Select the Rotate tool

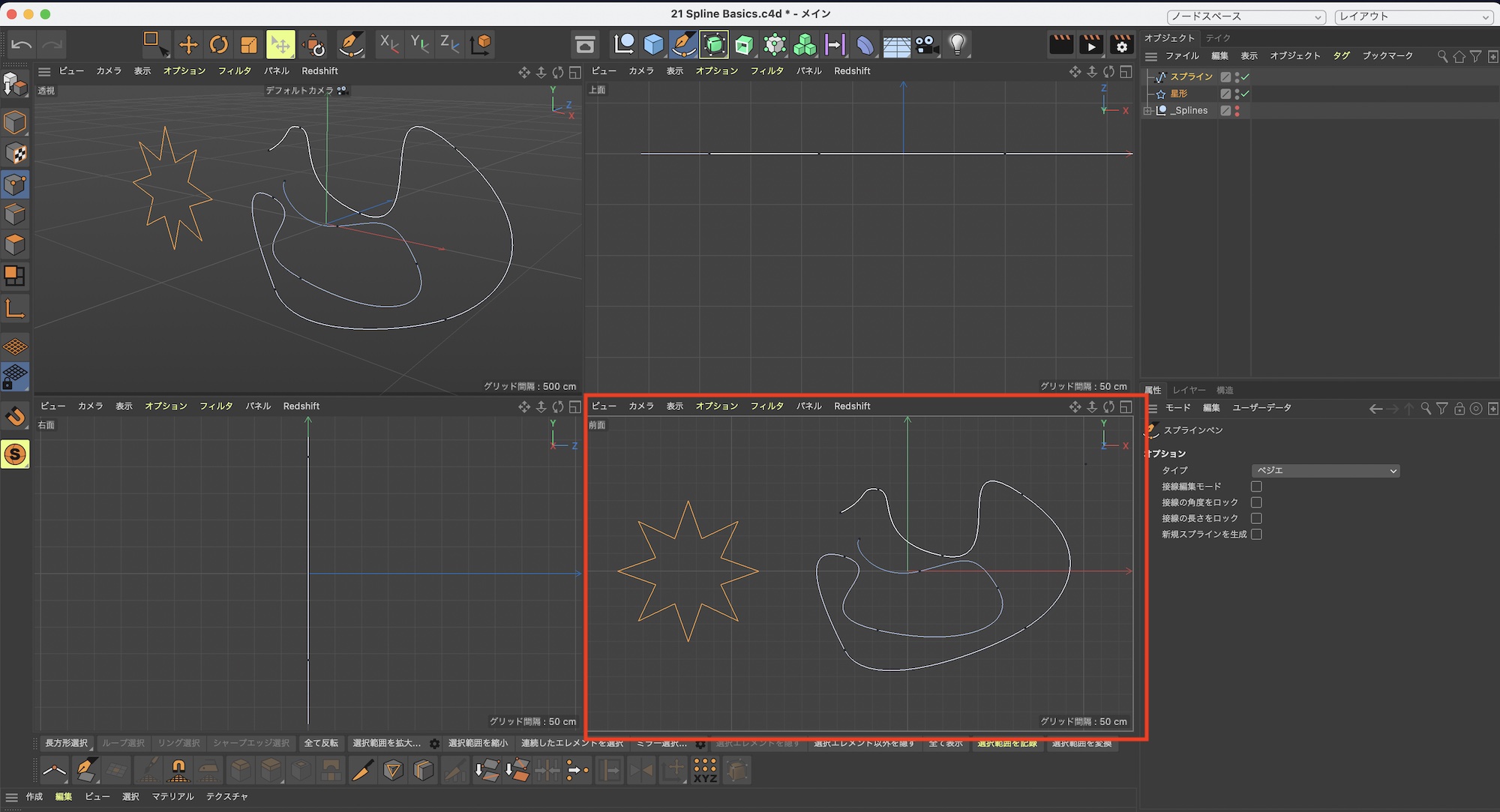[x=218, y=45]
